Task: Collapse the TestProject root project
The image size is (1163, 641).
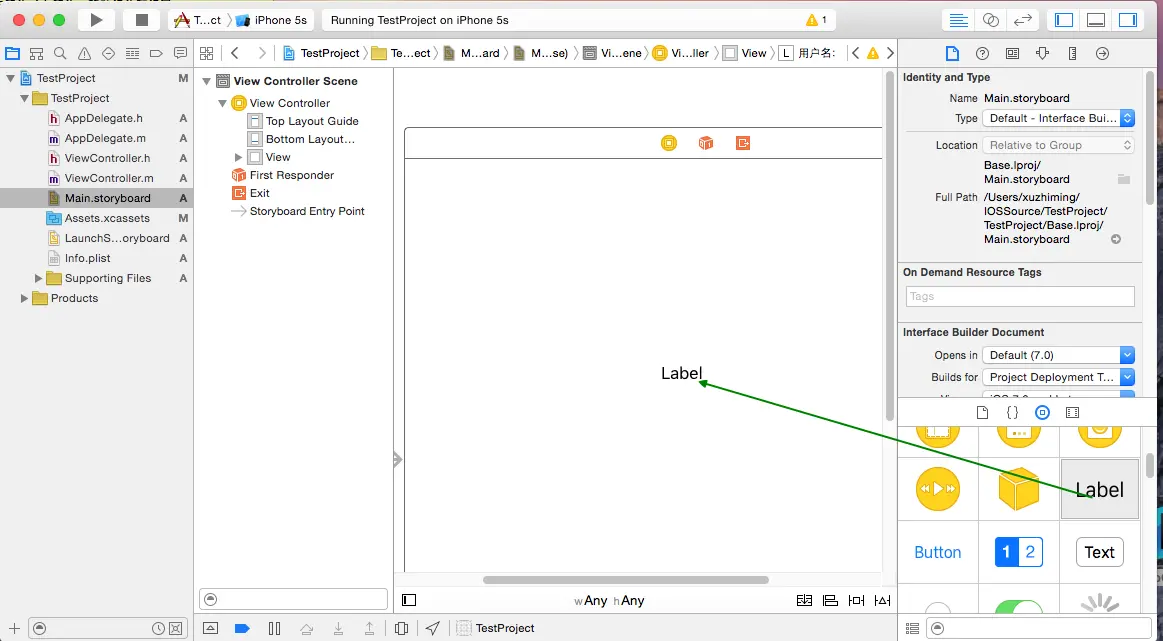Action: point(10,78)
